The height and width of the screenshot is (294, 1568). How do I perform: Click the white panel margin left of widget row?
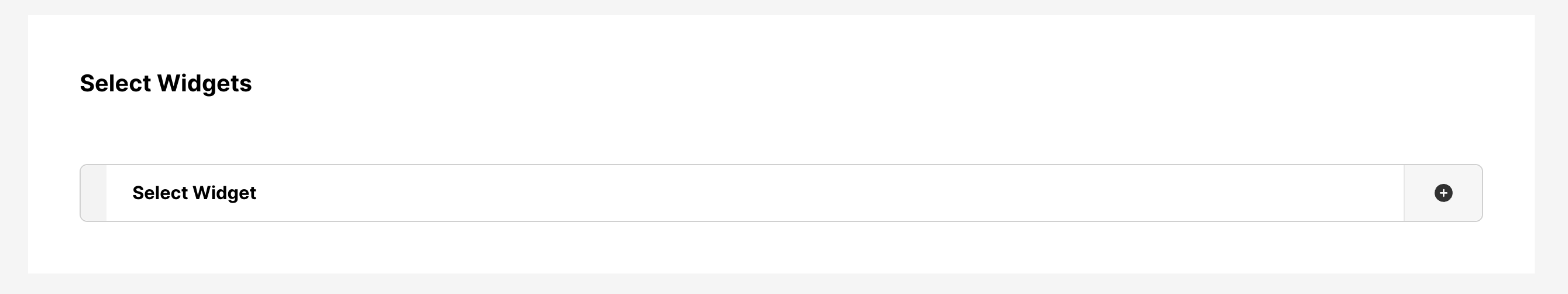54,193
